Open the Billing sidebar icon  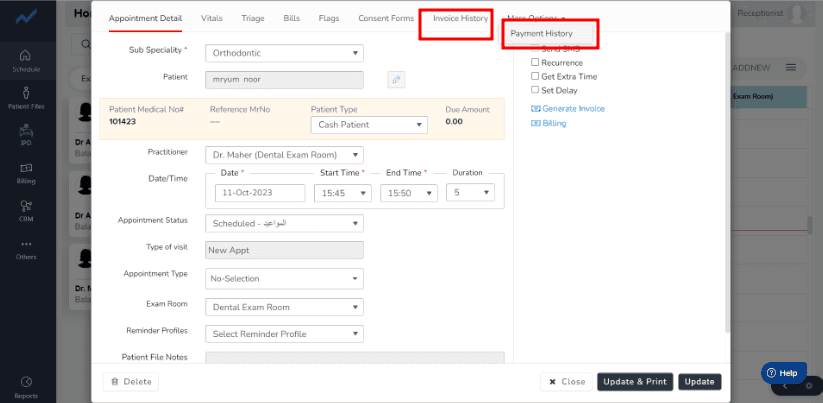pos(26,168)
